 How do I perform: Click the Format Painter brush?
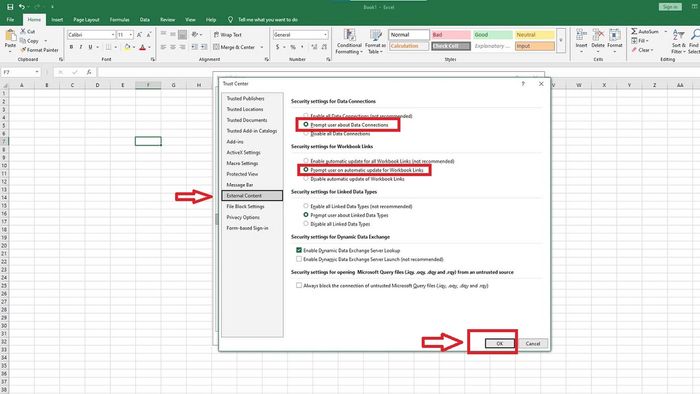tap(23, 50)
